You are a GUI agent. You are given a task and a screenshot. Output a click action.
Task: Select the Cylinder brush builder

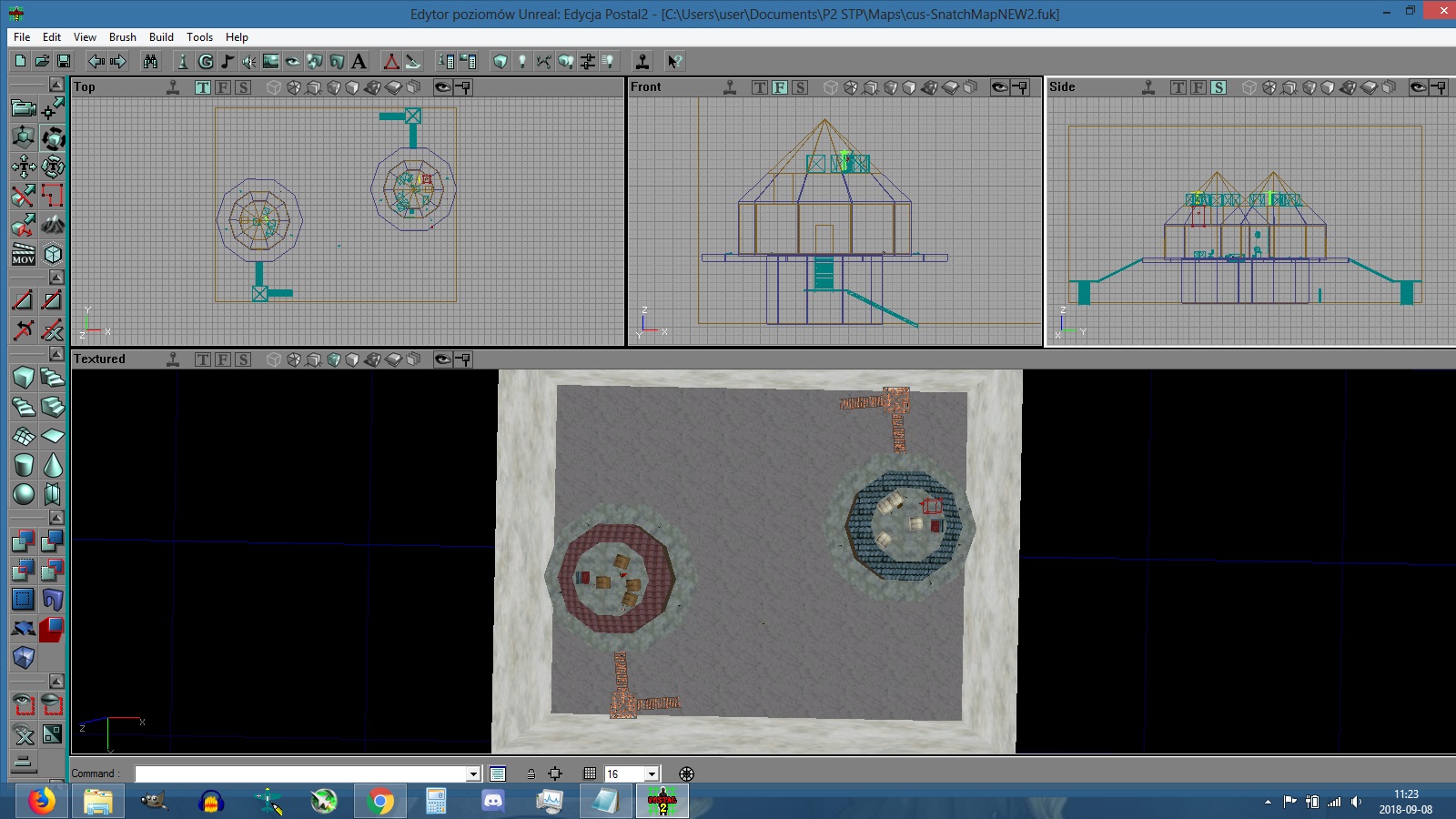[24, 465]
